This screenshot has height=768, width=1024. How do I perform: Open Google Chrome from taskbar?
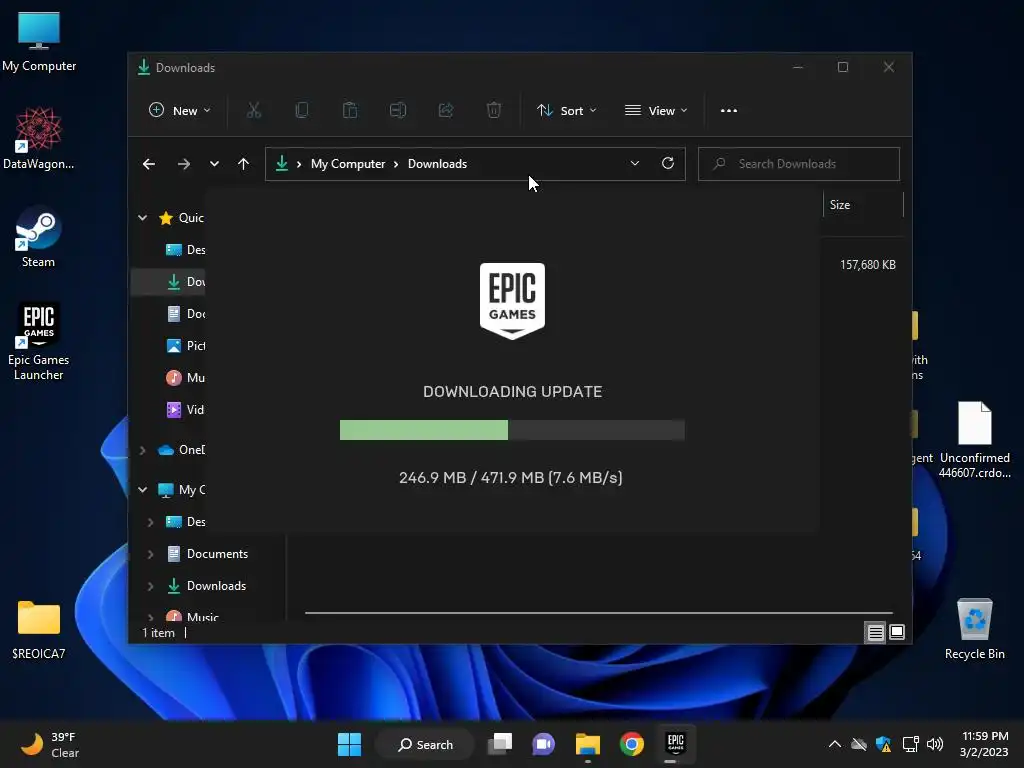(632, 744)
